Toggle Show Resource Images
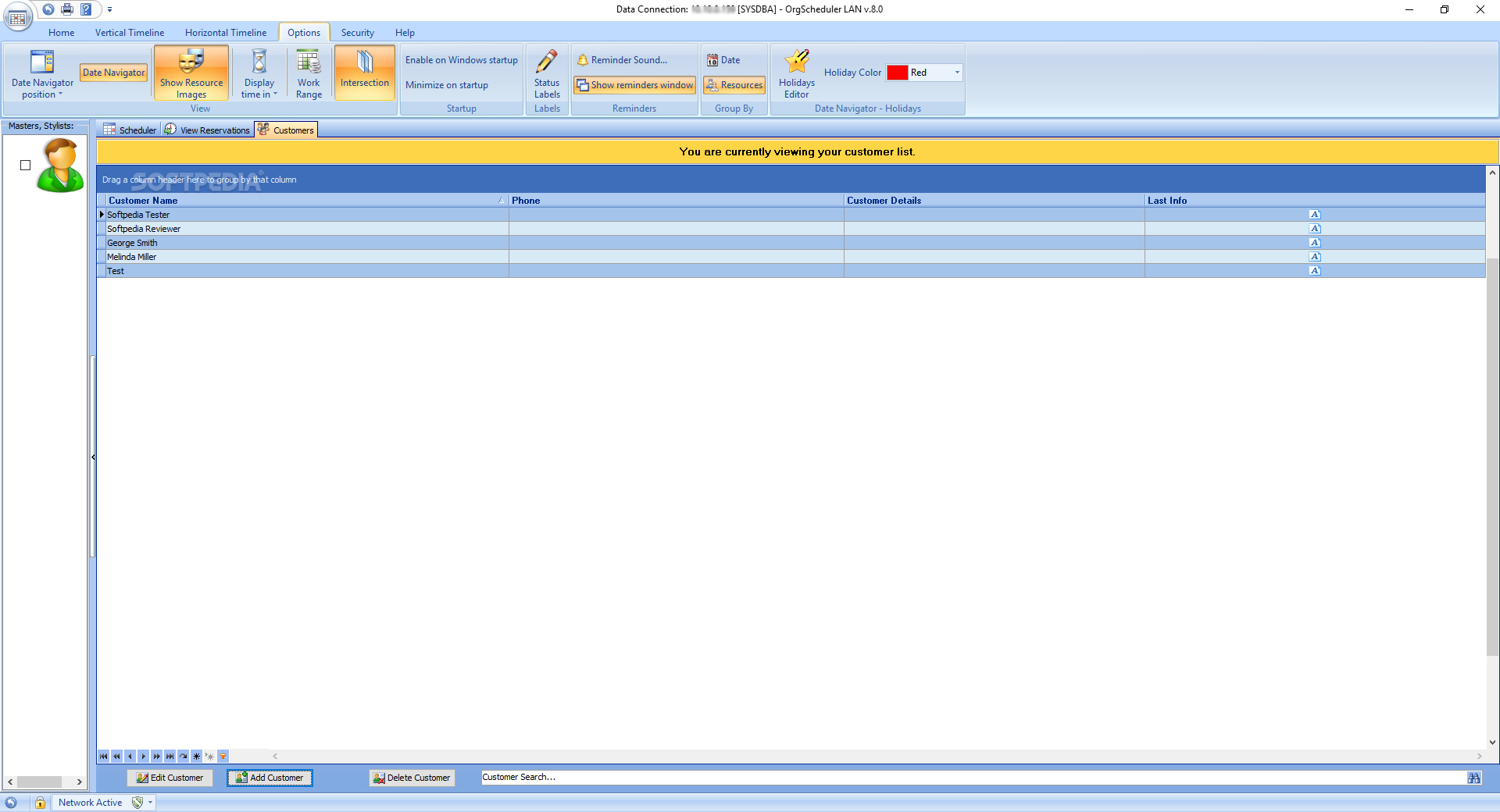 191,73
